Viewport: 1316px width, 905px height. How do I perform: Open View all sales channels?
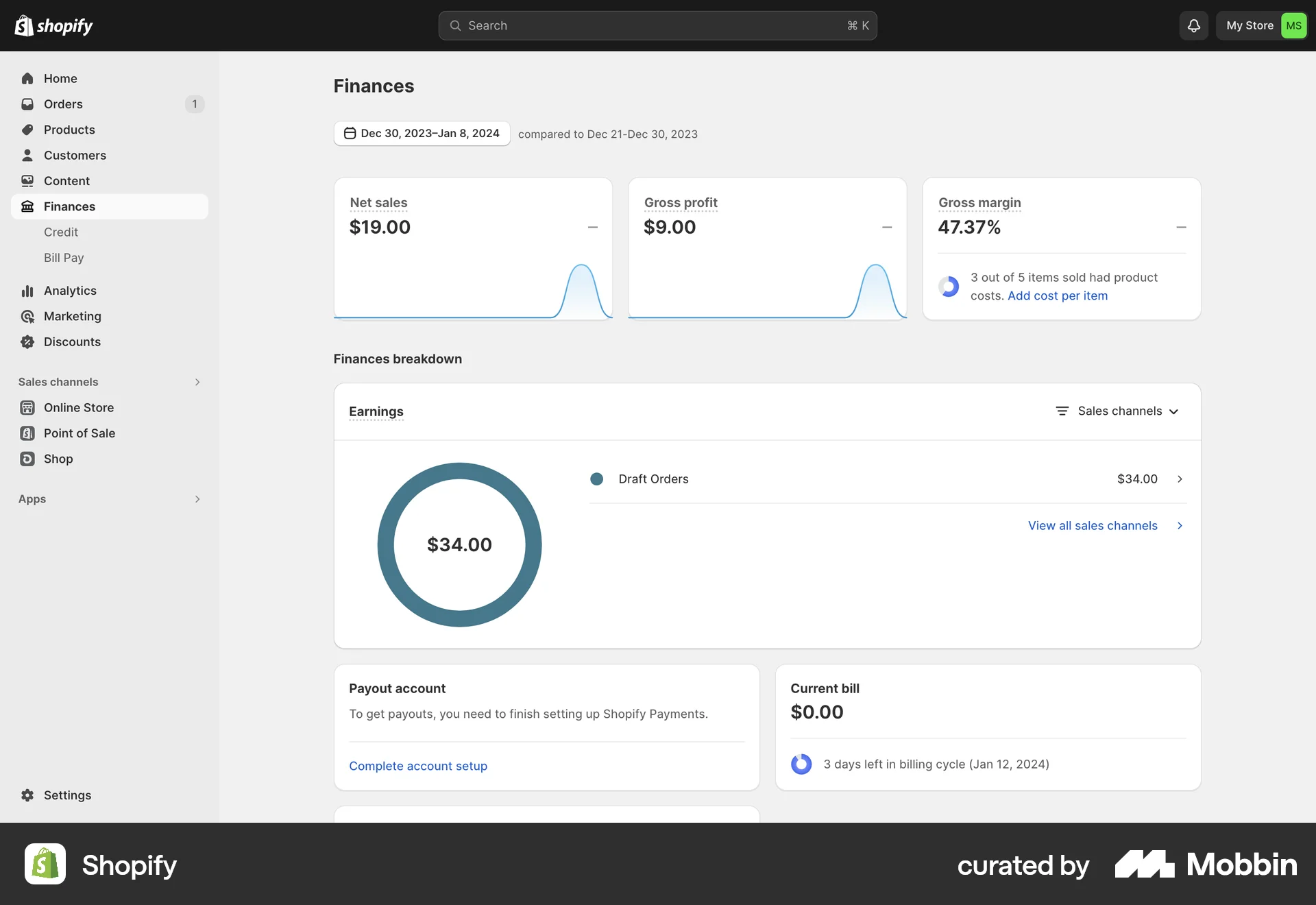point(1093,525)
